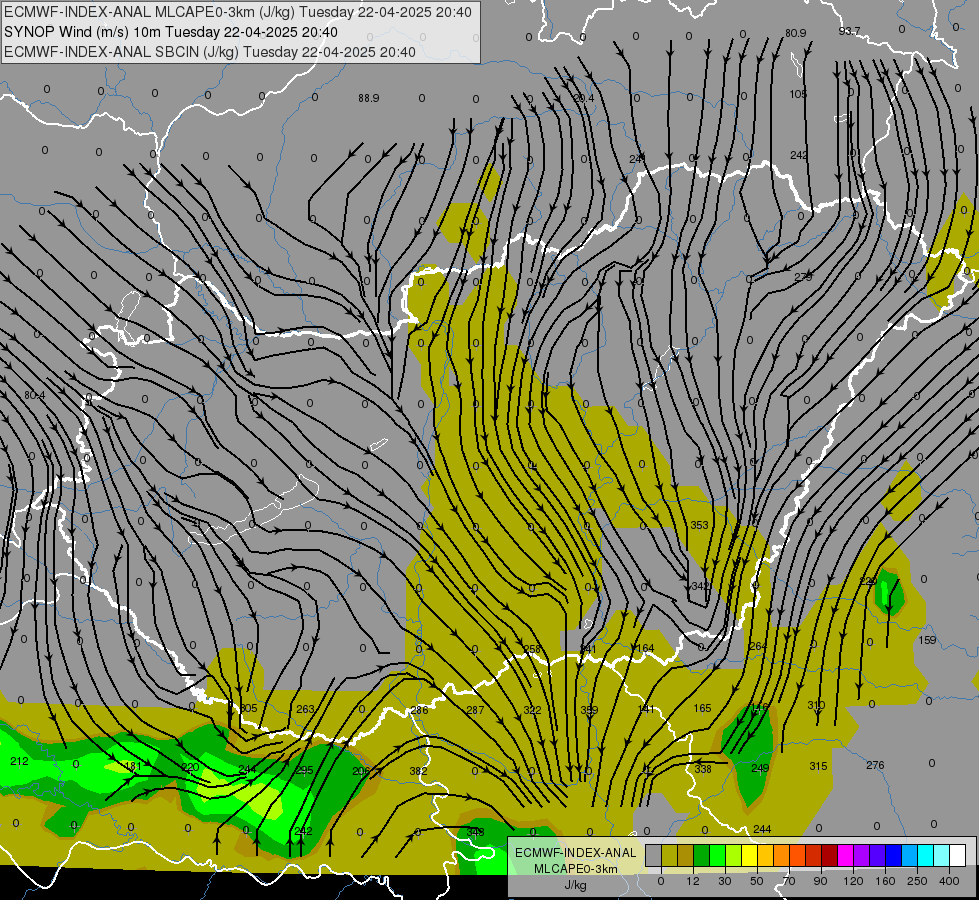Click the map value 276
Image resolution: width=979 pixels, height=900 pixels.
pos(875,765)
